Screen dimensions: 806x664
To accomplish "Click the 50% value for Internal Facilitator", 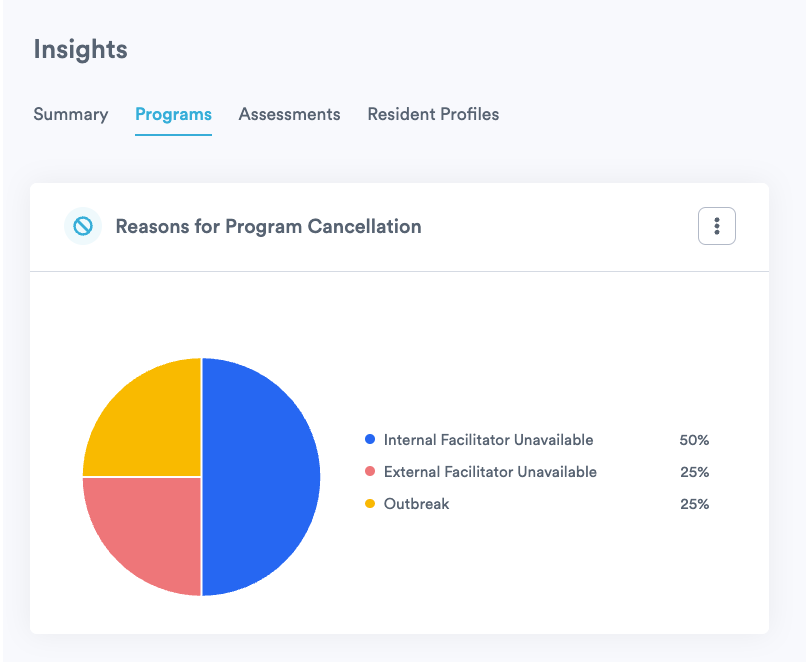I will point(694,440).
